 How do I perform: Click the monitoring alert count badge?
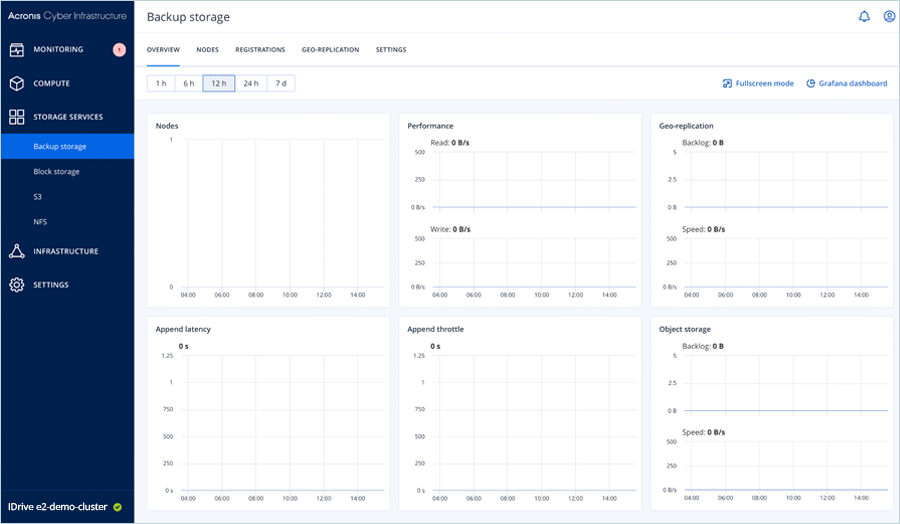point(119,50)
